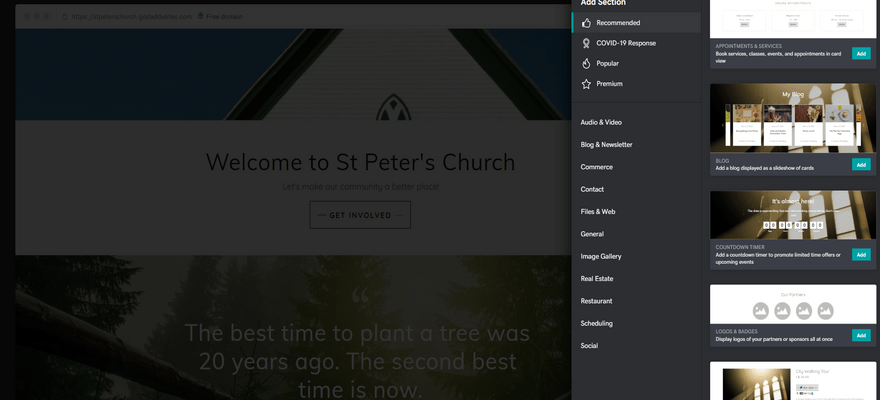Open the COVID-19 Response category
This screenshot has height=400, width=880.
(636, 43)
